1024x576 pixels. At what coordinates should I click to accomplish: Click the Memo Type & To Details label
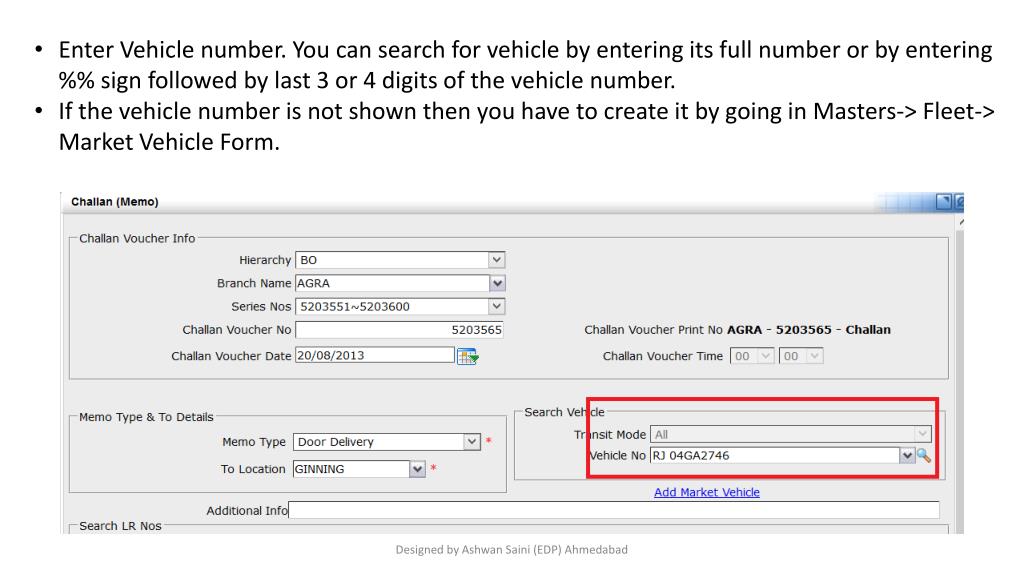click(146, 417)
